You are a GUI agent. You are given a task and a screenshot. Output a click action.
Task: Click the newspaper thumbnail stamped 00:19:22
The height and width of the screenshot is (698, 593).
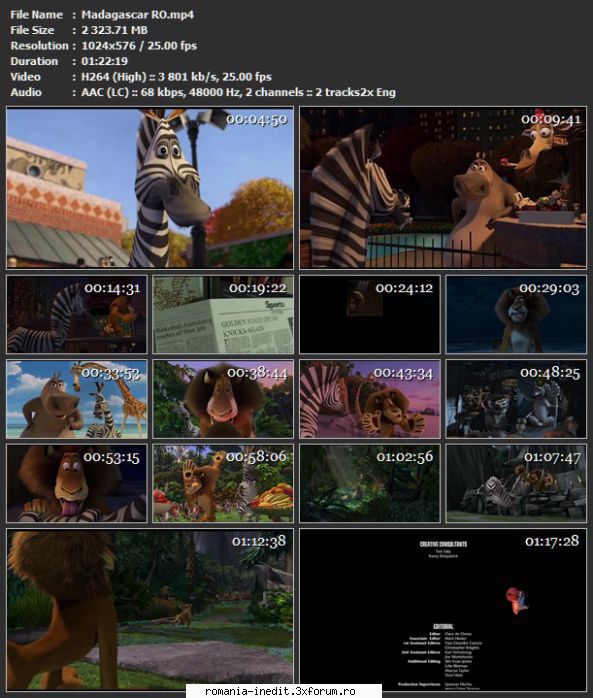(223, 314)
